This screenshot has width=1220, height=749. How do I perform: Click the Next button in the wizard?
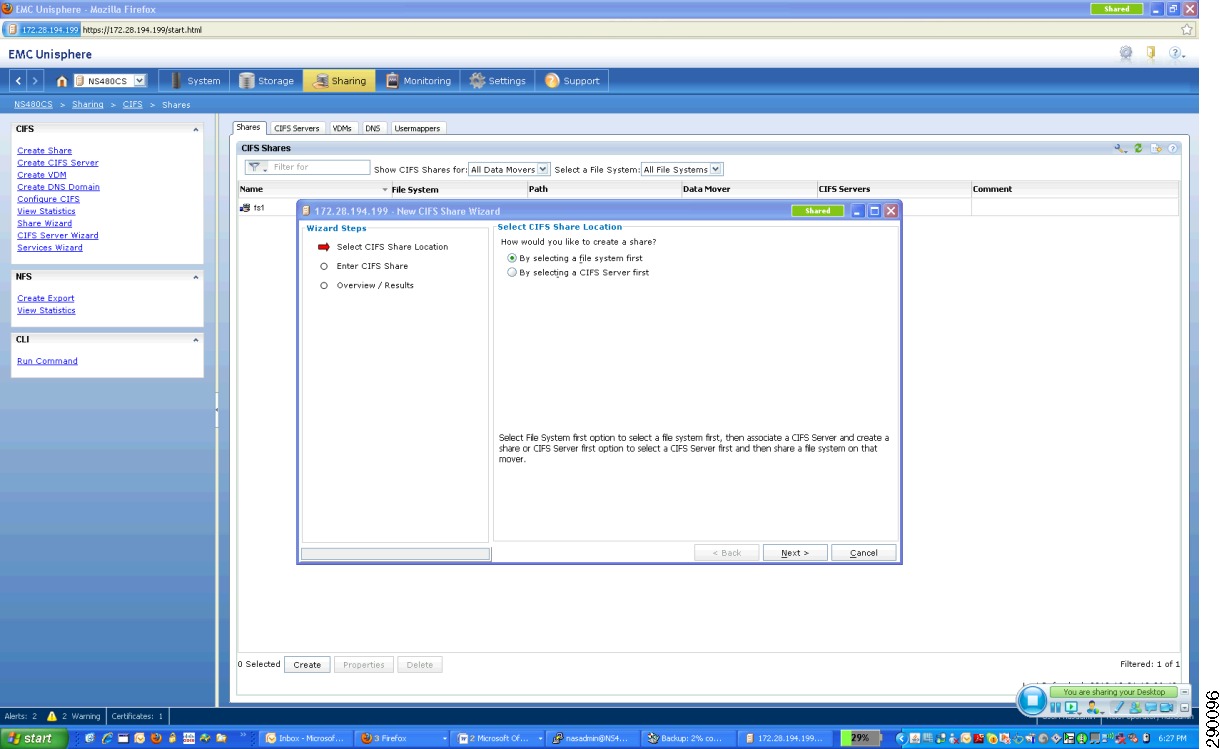795,553
